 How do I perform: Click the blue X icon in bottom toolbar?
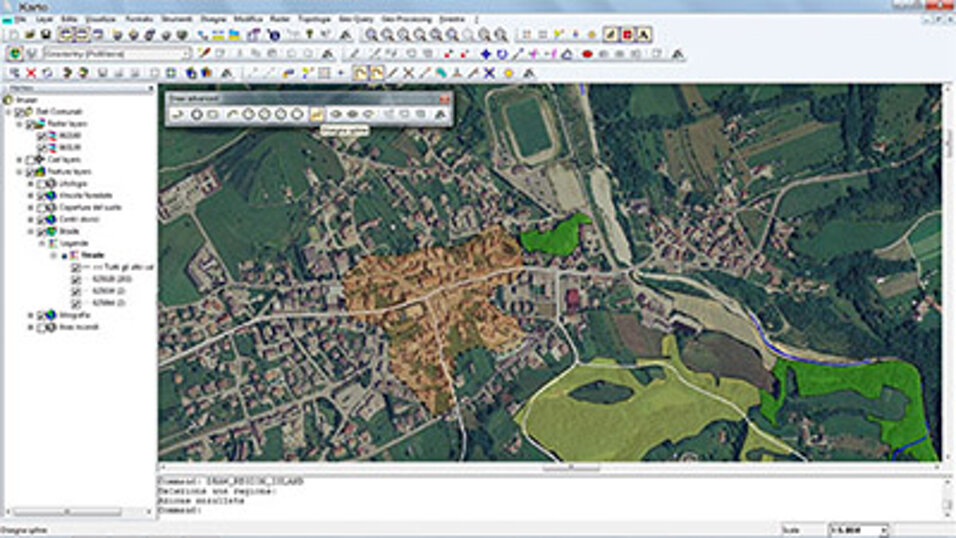point(489,73)
